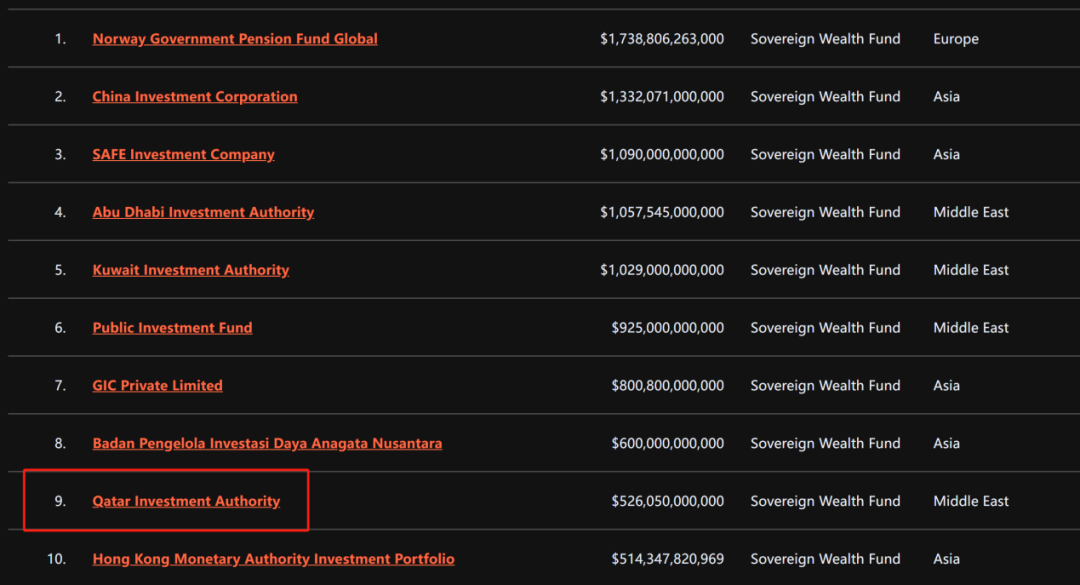The width and height of the screenshot is (1080, 585).
Task: Open SAFE Investment Company link
Action: click(183, 154)
